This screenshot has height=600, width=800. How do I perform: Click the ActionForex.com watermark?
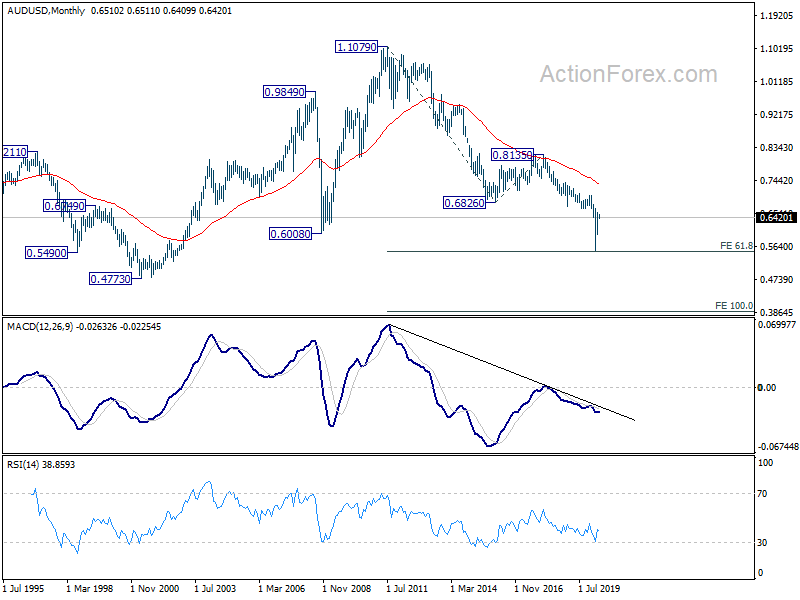click(629, 74)
